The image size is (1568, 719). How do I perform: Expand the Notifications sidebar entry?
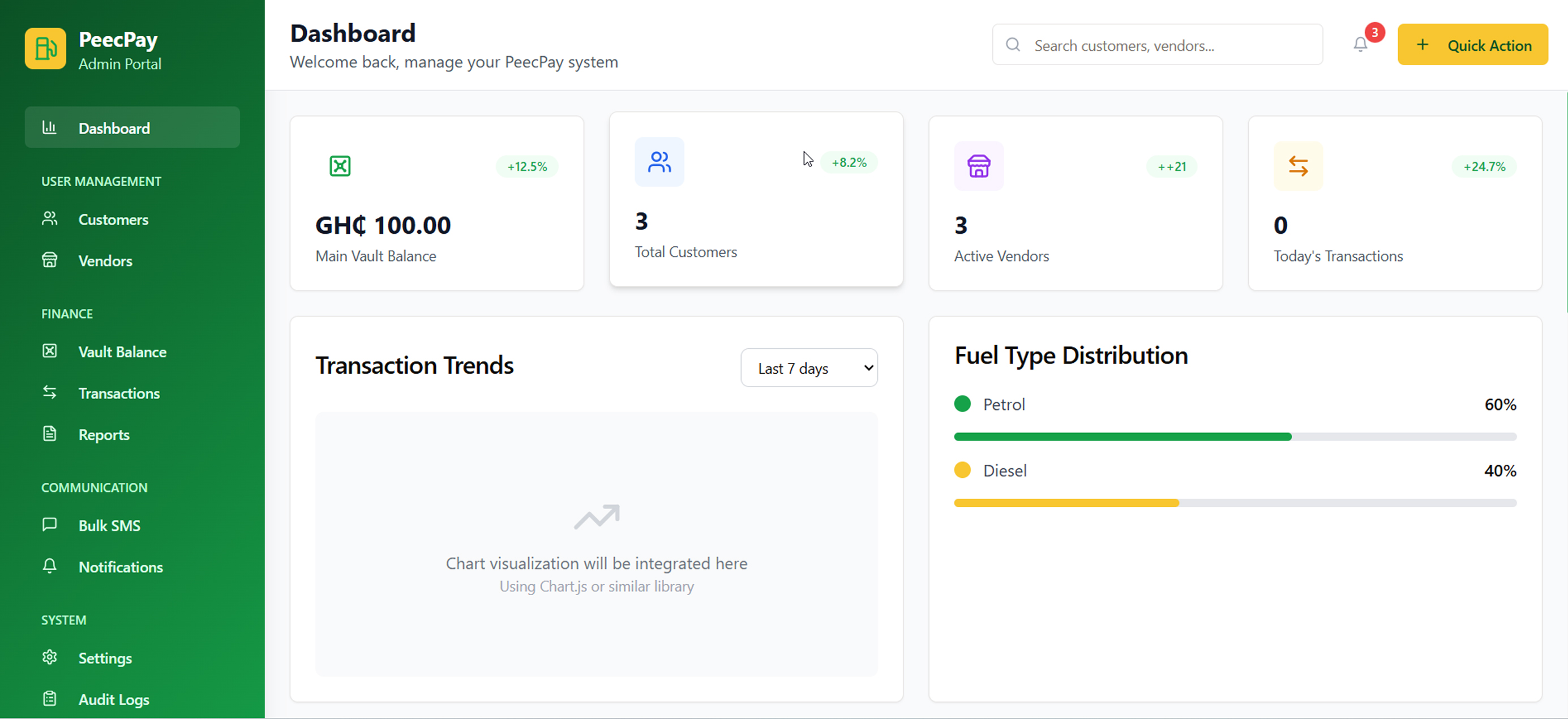[x=121, y=567]
